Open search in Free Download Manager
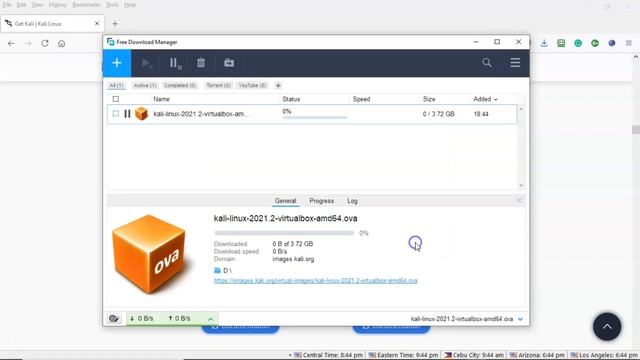 (x=487, y=63)
